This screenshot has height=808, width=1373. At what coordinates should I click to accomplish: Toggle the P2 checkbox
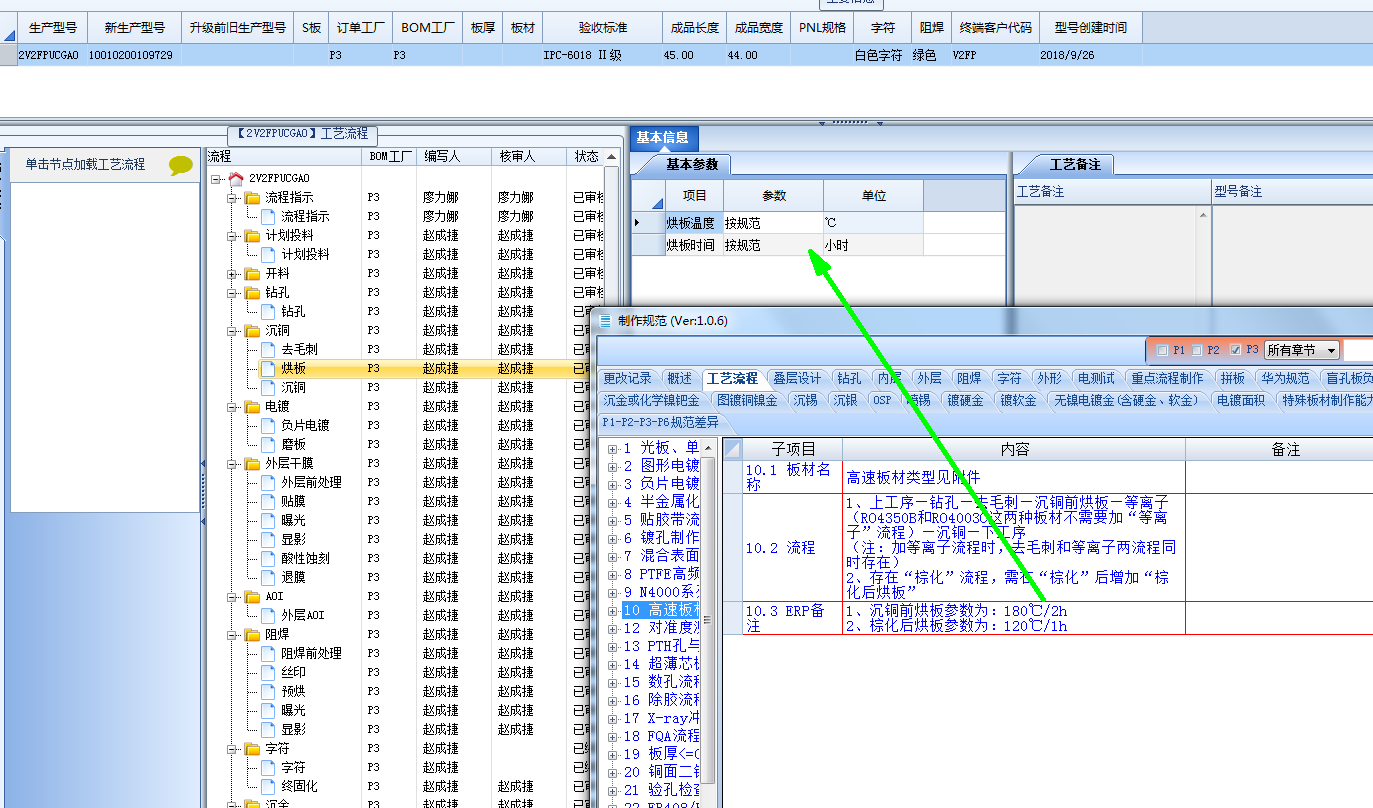(1197, 350)
